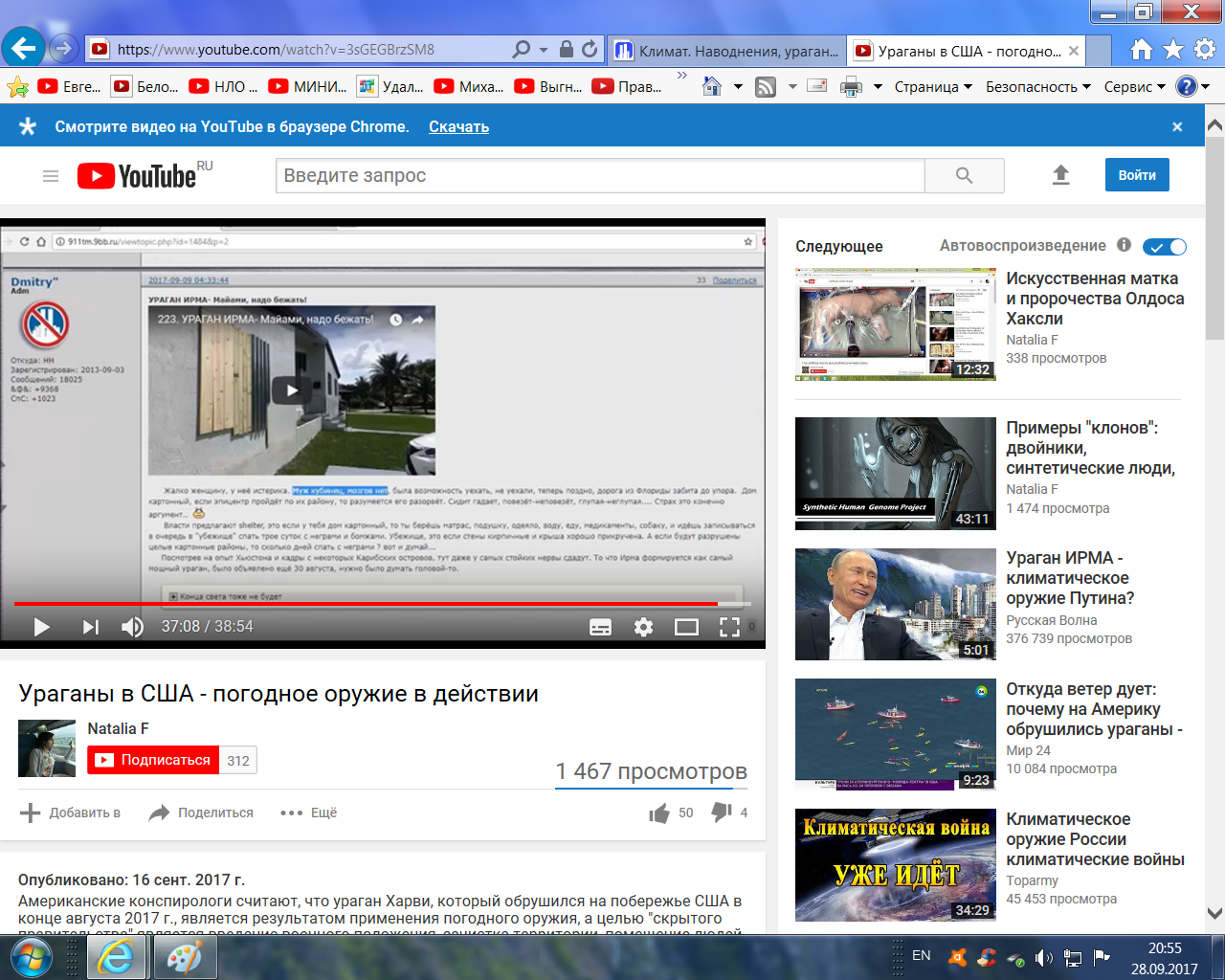
Task: Expand the RSS feeds dropdown arrow
Action: pos(792,87)
